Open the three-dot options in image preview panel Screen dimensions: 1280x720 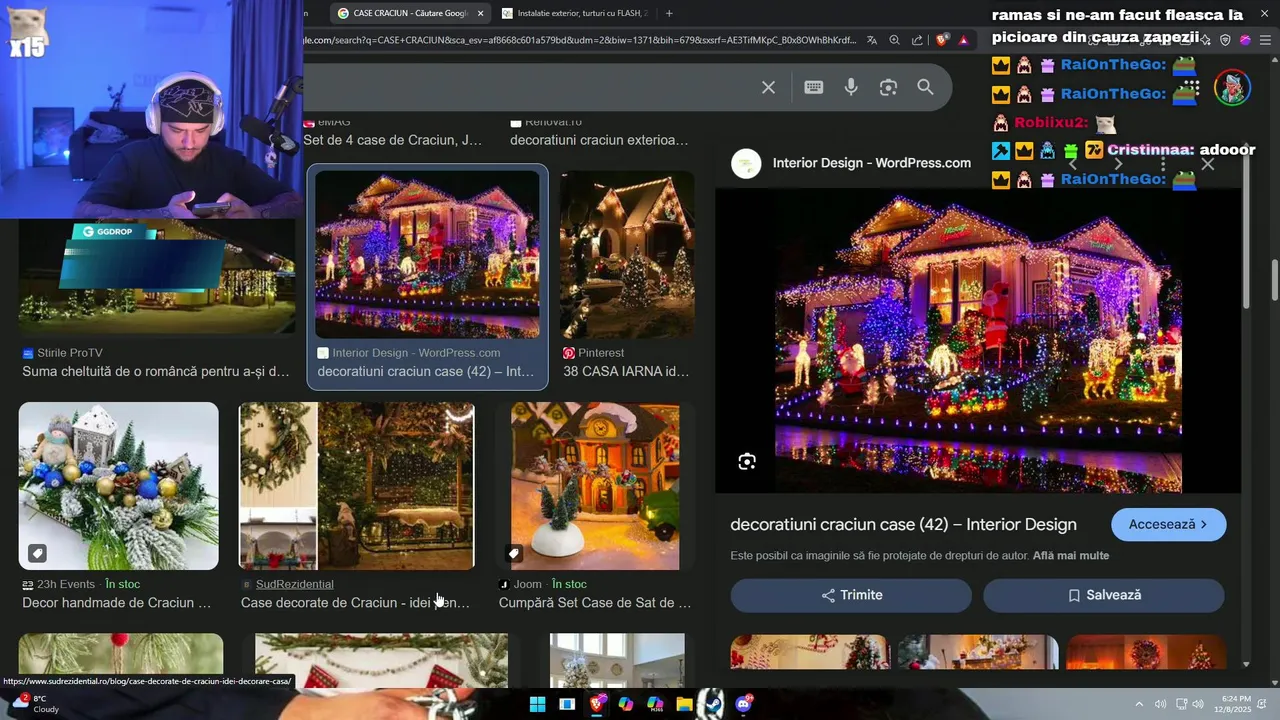(x=1163, y=164)
